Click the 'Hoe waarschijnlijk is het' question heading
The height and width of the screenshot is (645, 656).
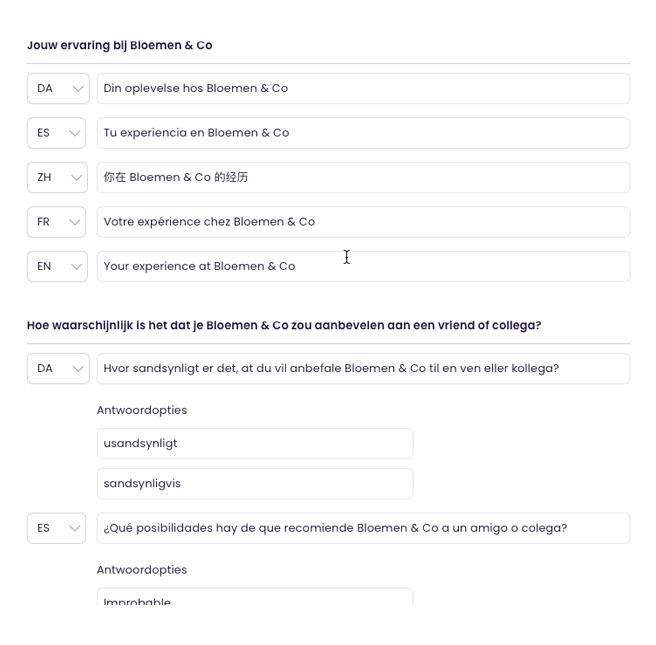pyautogui.click(x=284, y=325)
